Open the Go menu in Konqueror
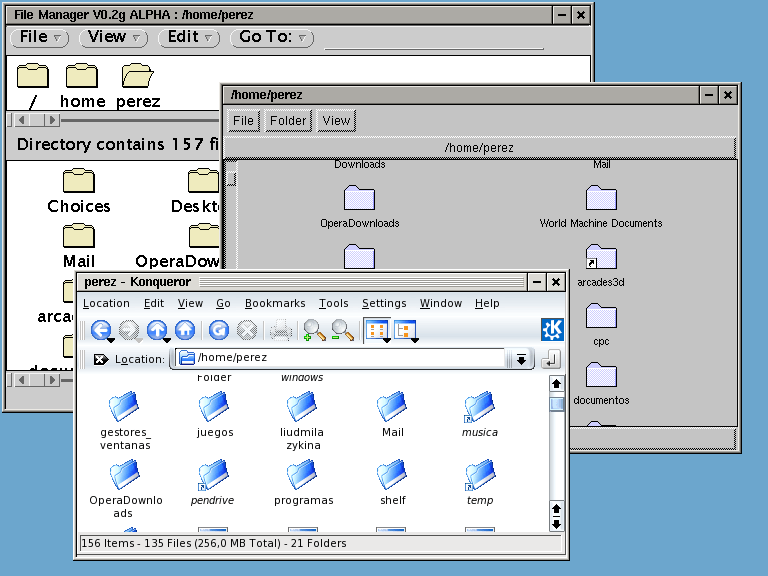Screen dimensions: 768x576 [x=223, y=304]
